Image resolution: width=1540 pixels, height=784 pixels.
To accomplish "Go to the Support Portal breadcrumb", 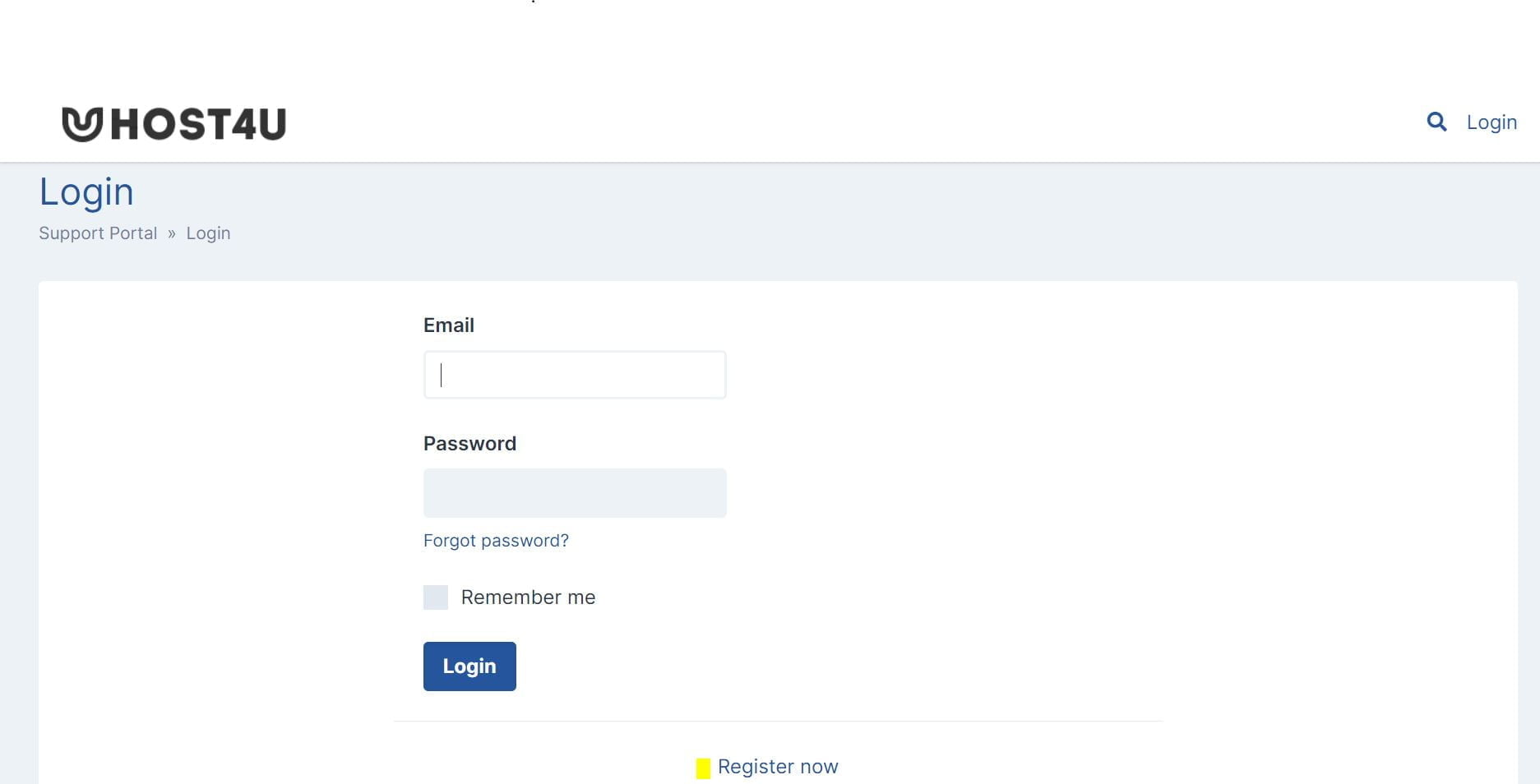I will pos(98,233).
